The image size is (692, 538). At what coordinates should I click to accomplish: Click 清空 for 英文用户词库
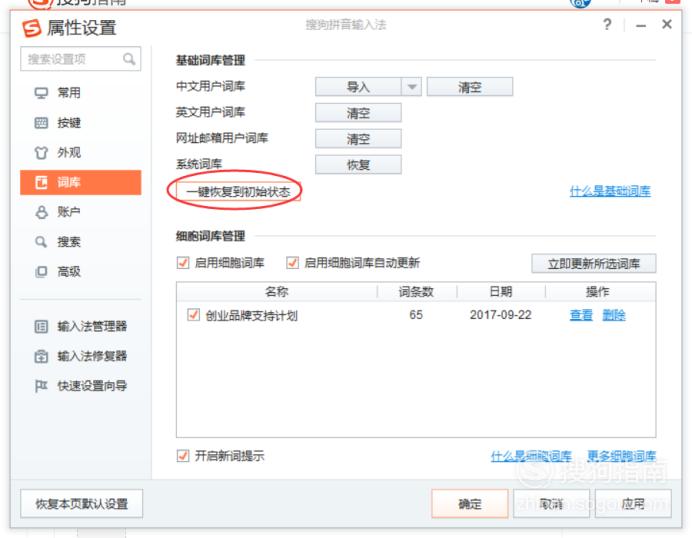tap(358, 113)
